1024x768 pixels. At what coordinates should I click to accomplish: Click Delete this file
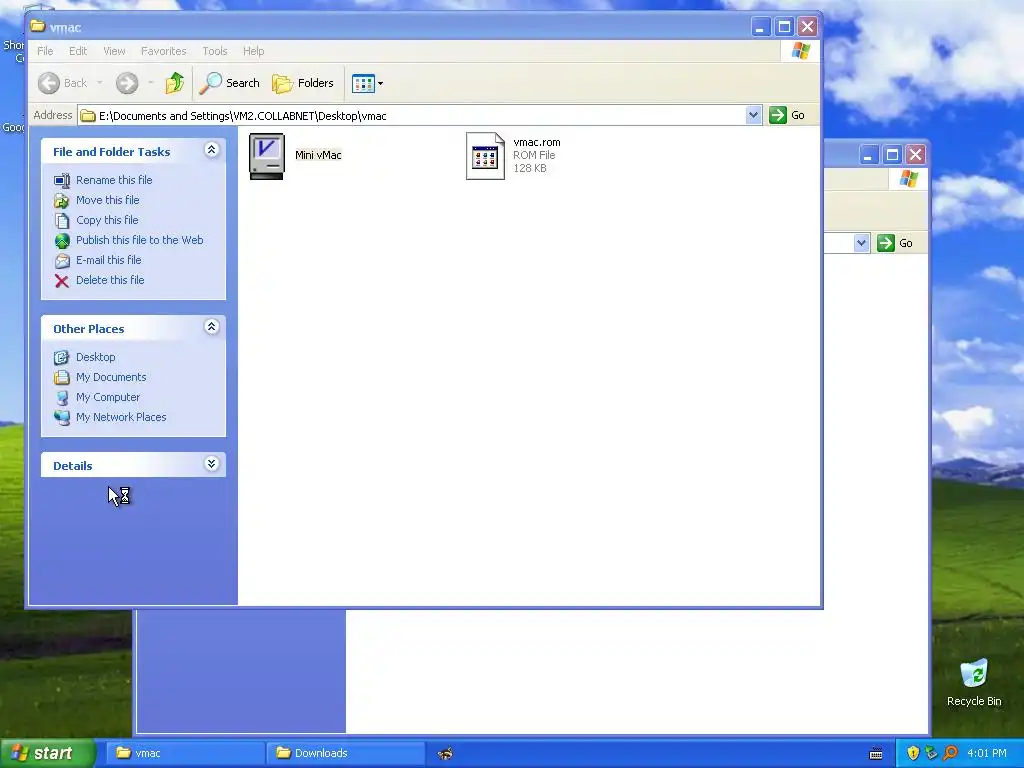[x=110, y=280]
